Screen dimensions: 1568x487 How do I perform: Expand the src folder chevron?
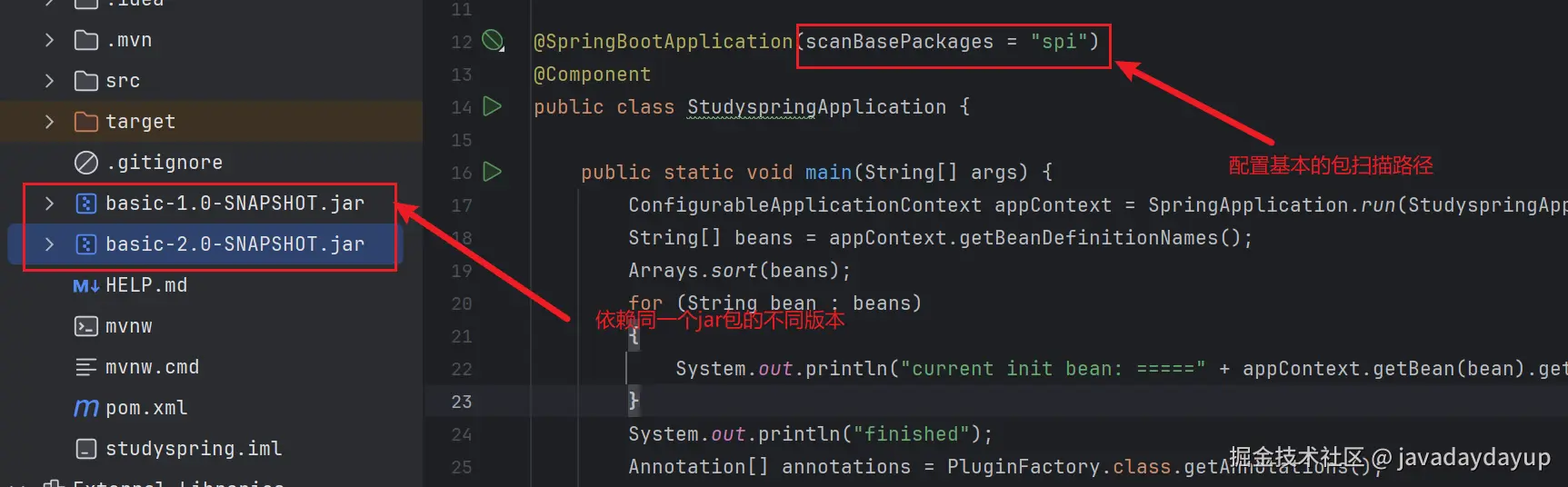point(49,81)
